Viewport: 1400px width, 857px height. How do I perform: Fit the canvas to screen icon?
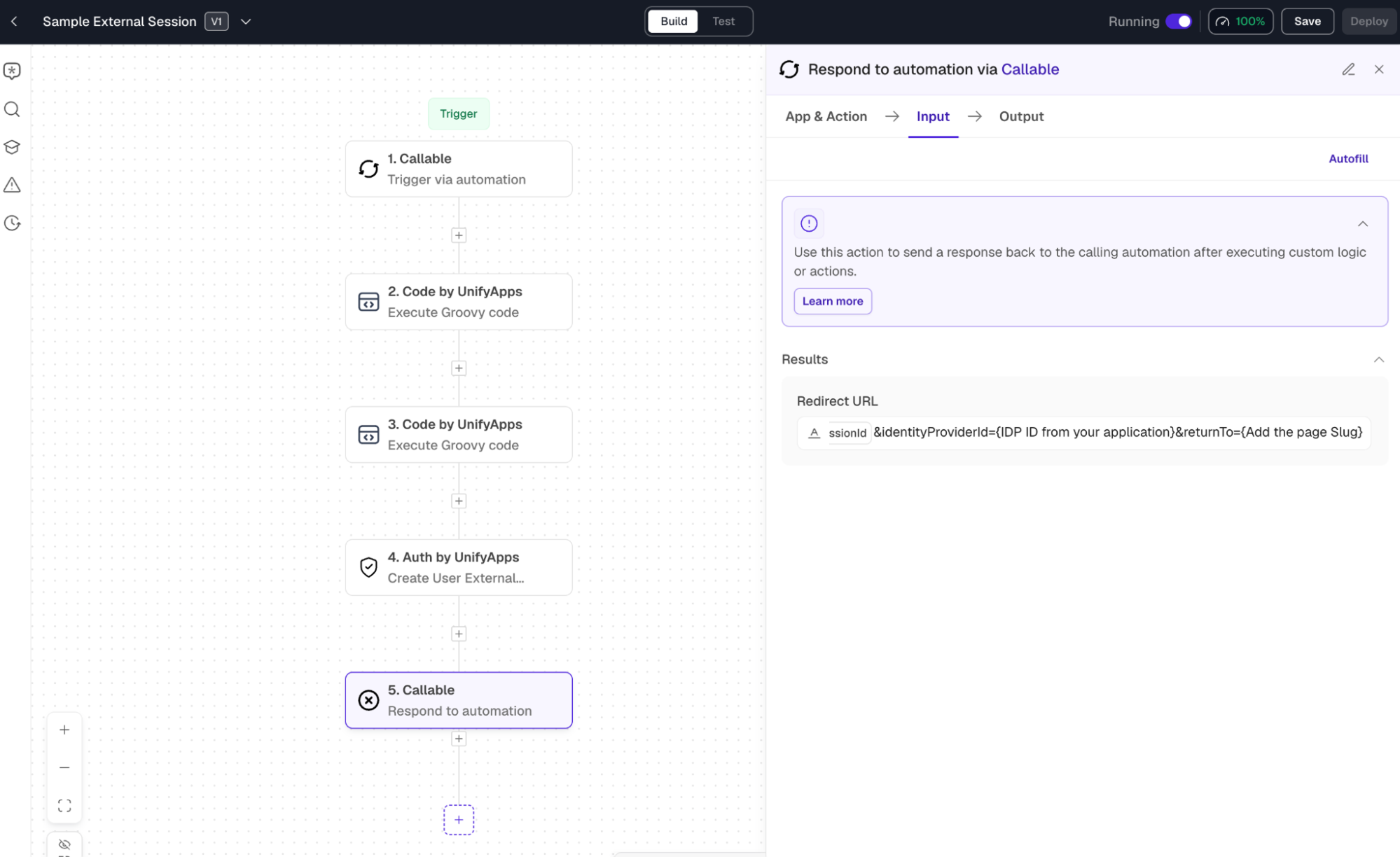point(64,806)
